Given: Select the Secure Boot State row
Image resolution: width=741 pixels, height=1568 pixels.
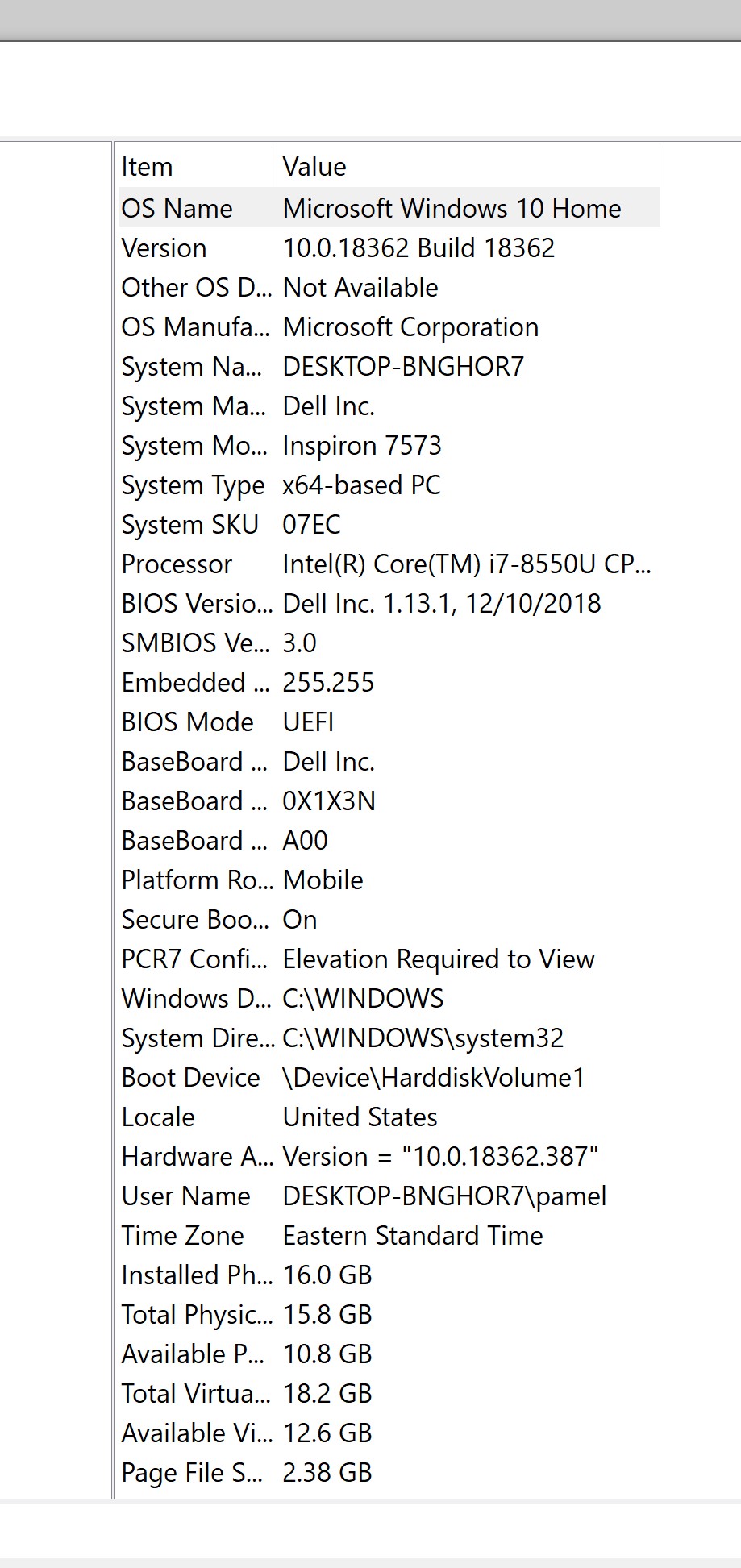Looking at the screenshot, I should point(389,919).
